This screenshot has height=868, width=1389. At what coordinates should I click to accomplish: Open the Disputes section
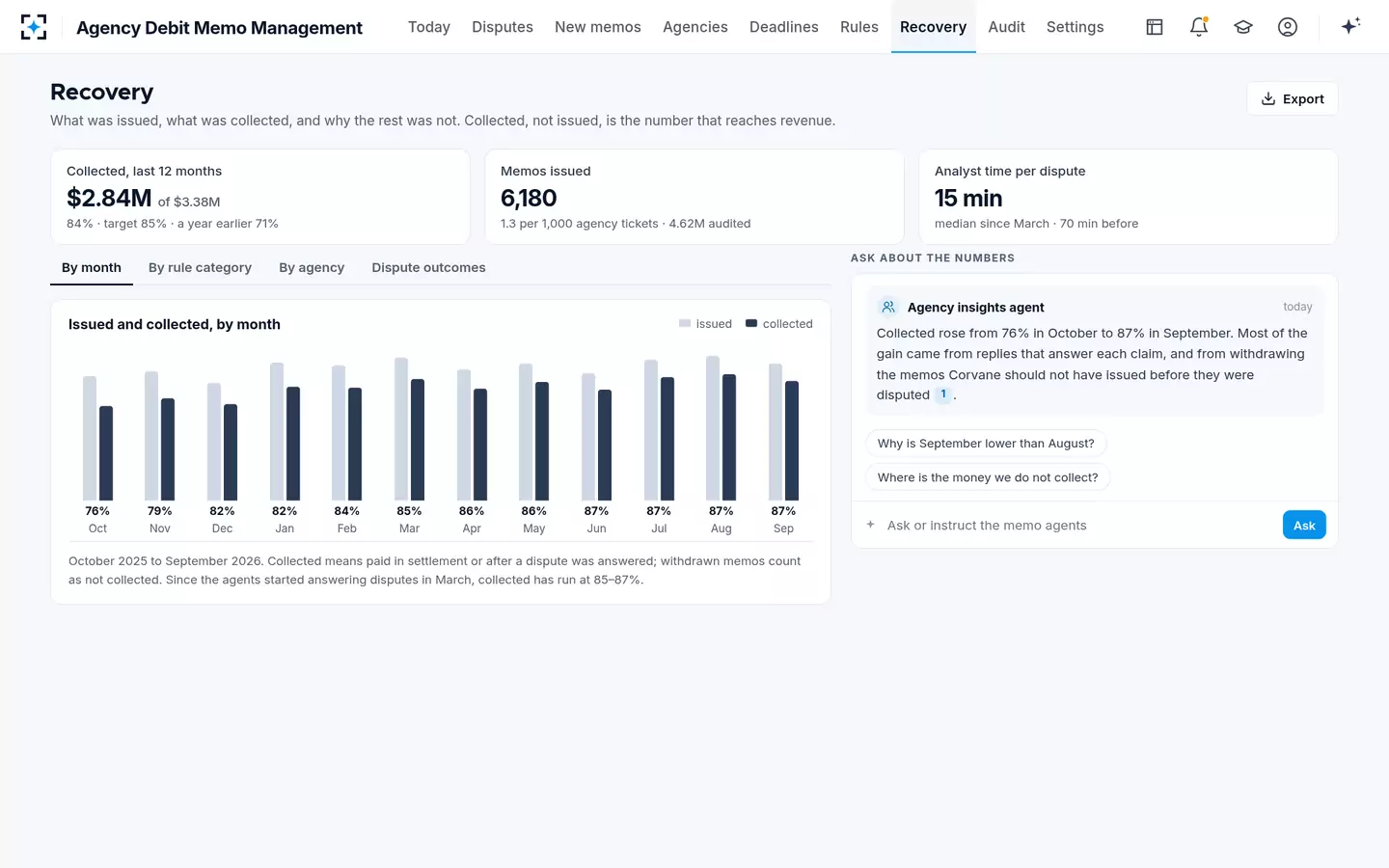coord(503,27)
